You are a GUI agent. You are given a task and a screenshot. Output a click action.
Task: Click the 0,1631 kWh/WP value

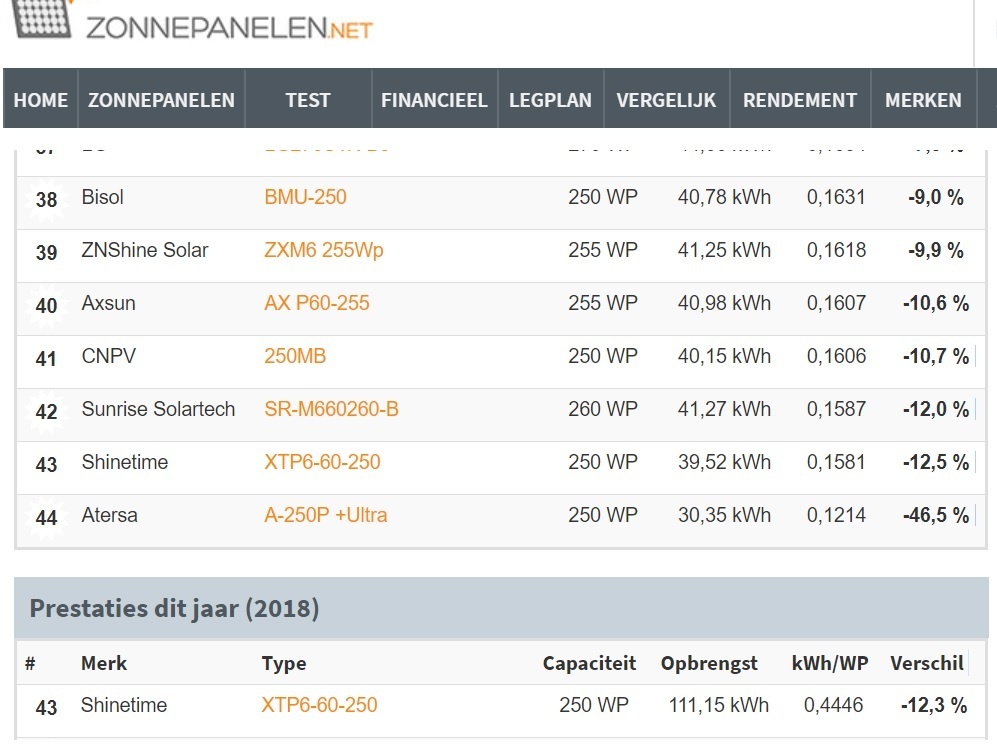click(836, 197)
